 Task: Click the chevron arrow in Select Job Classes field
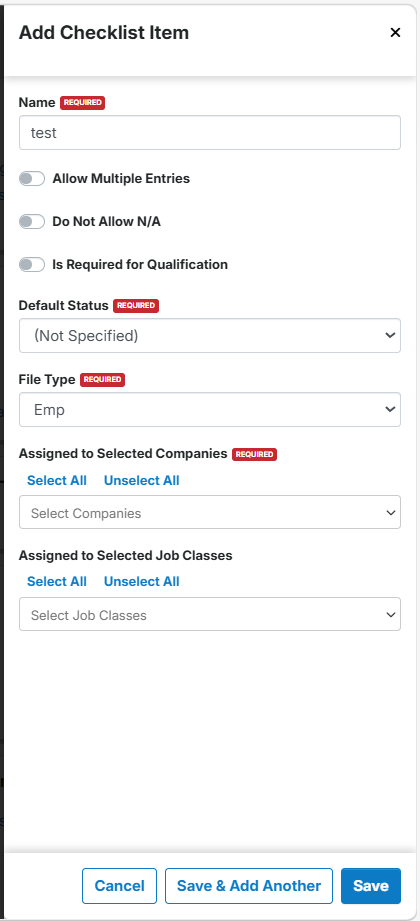(391, 615)
